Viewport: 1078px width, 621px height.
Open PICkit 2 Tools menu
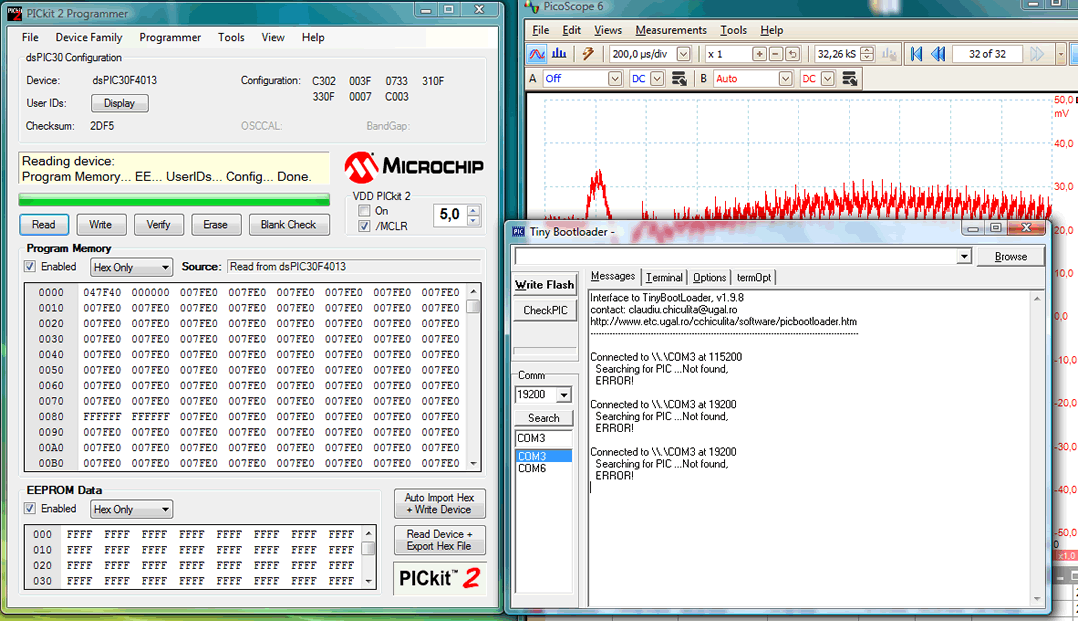tap(231, 37)
